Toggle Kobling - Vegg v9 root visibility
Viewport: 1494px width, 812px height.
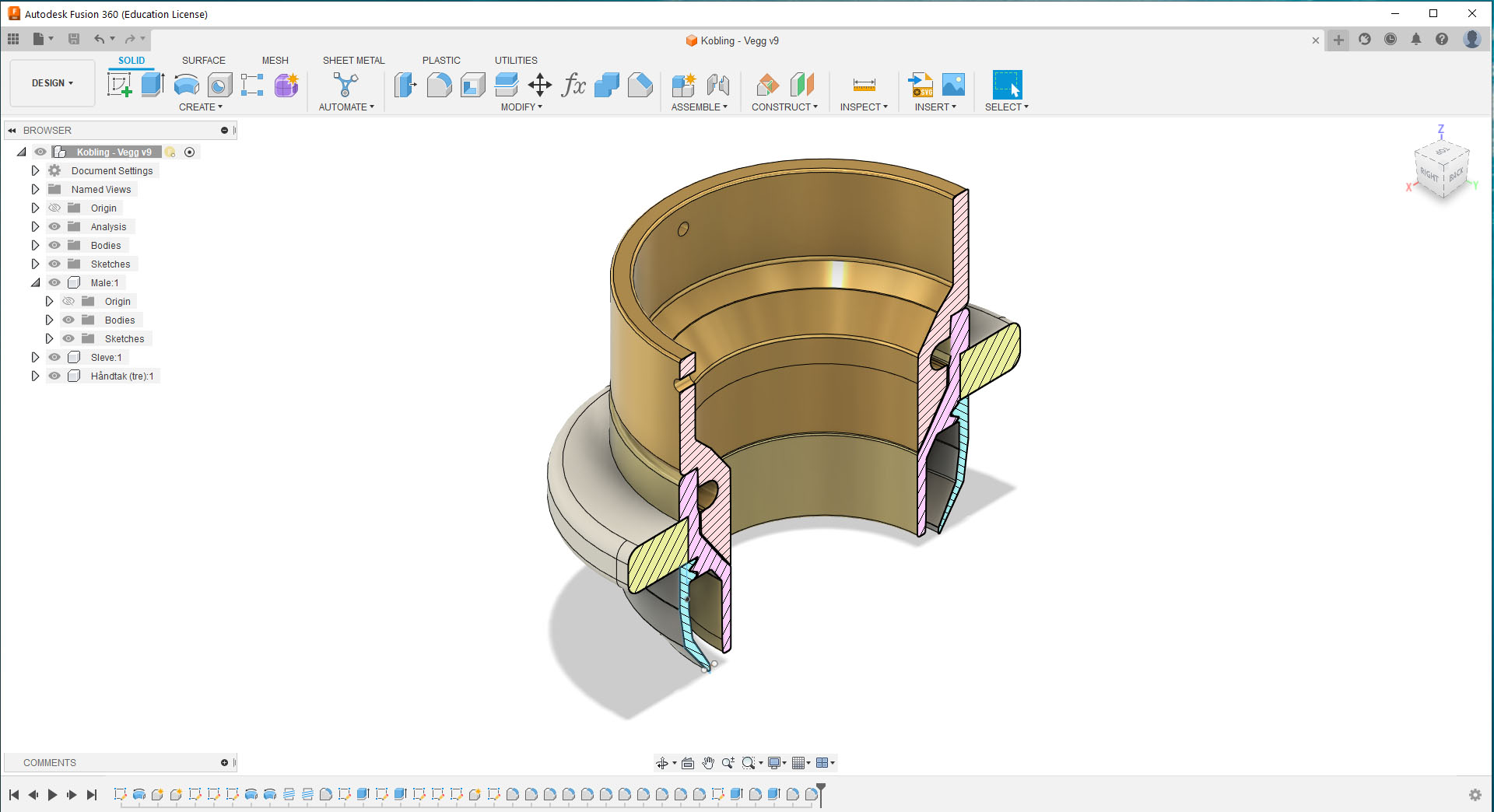(40, 152)
